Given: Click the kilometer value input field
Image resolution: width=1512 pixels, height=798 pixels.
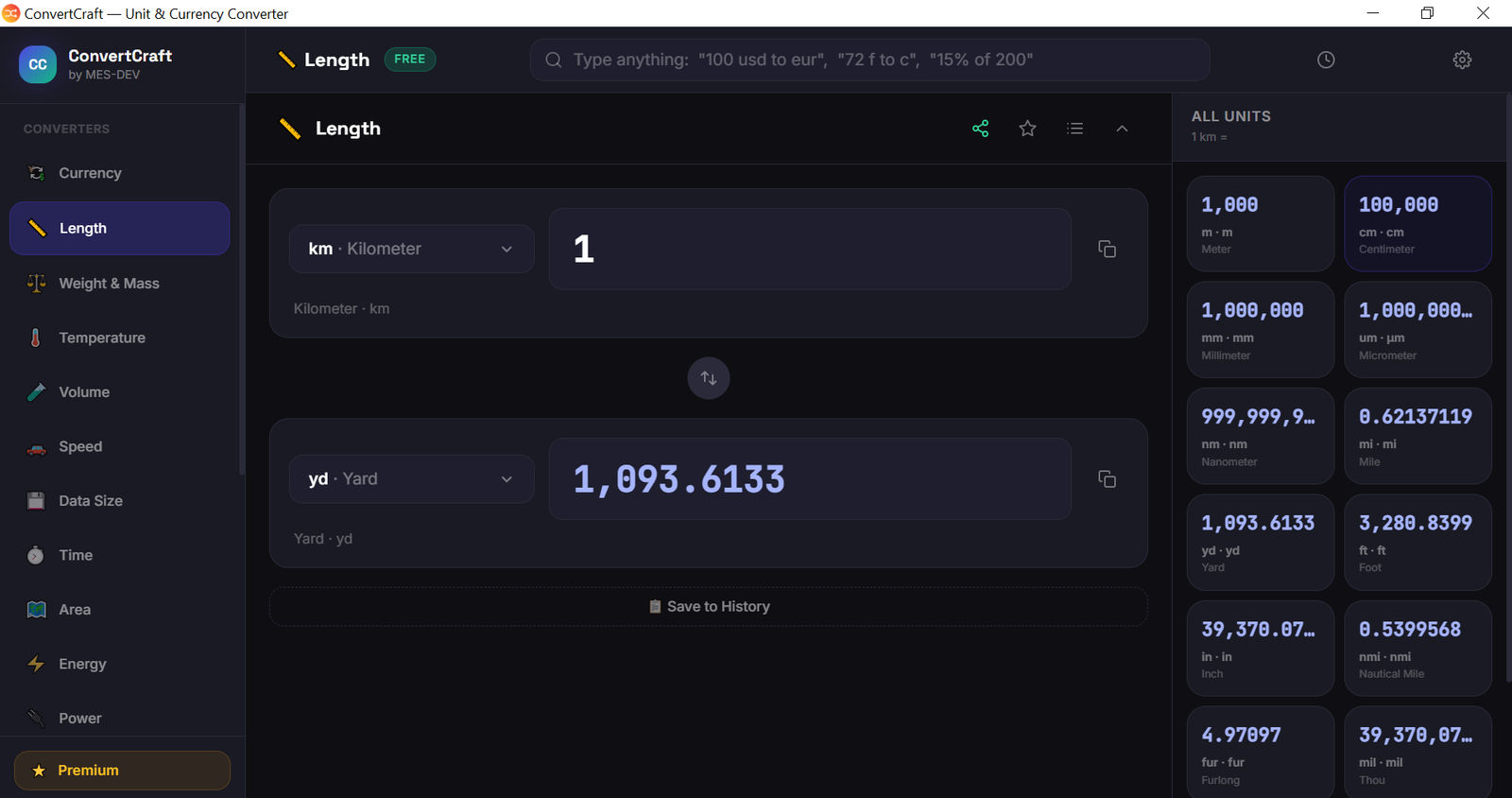Looking at the screenshot, I should pos(810,249).
